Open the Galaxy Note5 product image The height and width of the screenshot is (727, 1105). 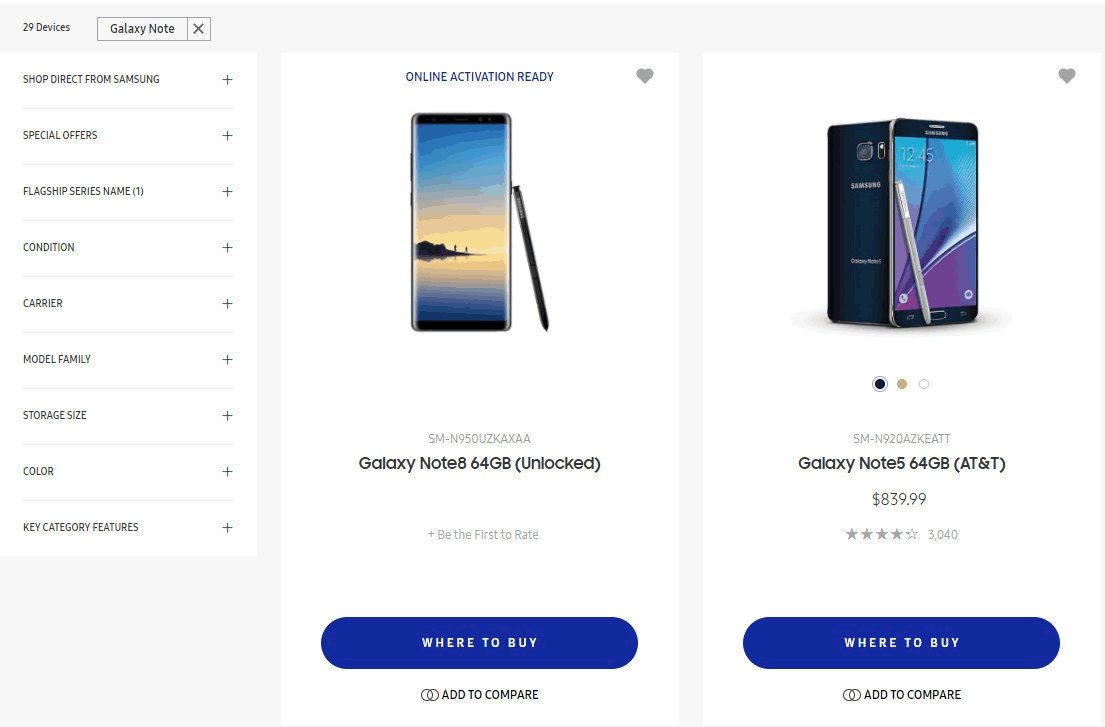[x=900, y=222]
